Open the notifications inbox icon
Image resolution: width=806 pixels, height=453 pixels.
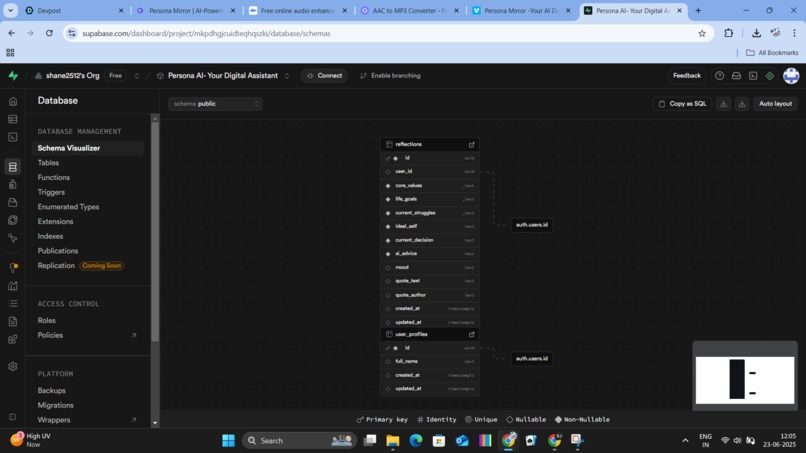coord(736,76)
